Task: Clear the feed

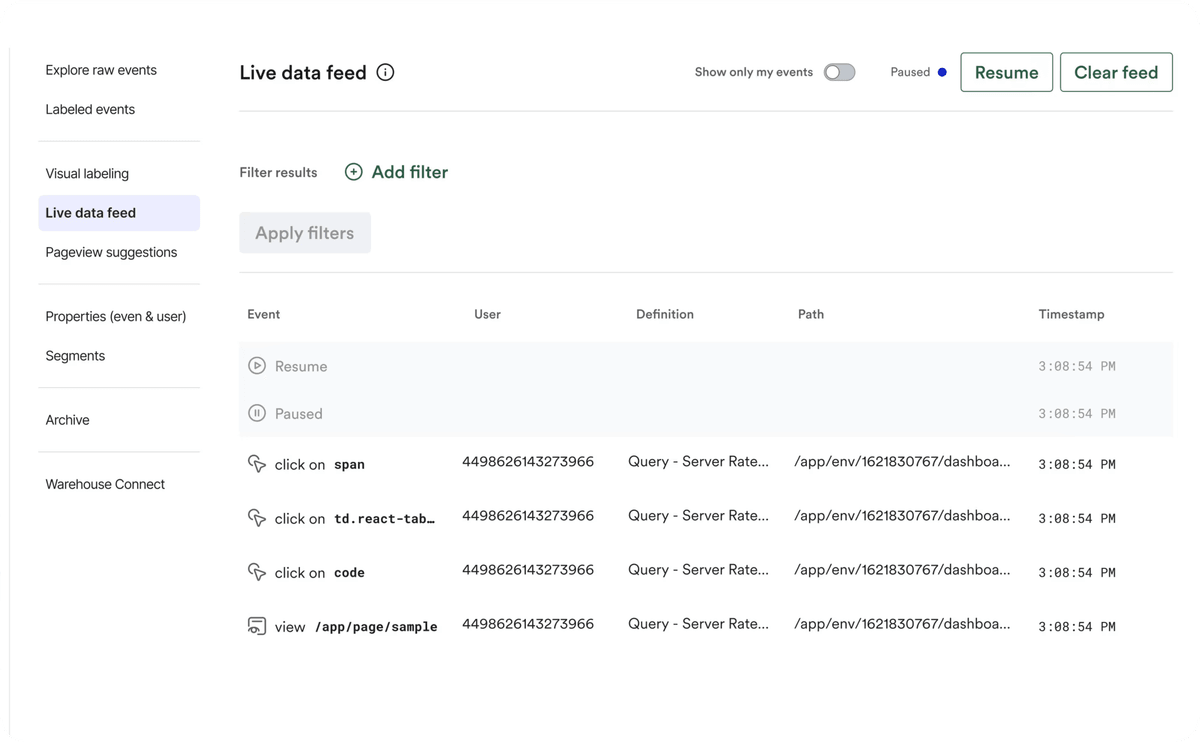Action: click(x=1116, y=72)
